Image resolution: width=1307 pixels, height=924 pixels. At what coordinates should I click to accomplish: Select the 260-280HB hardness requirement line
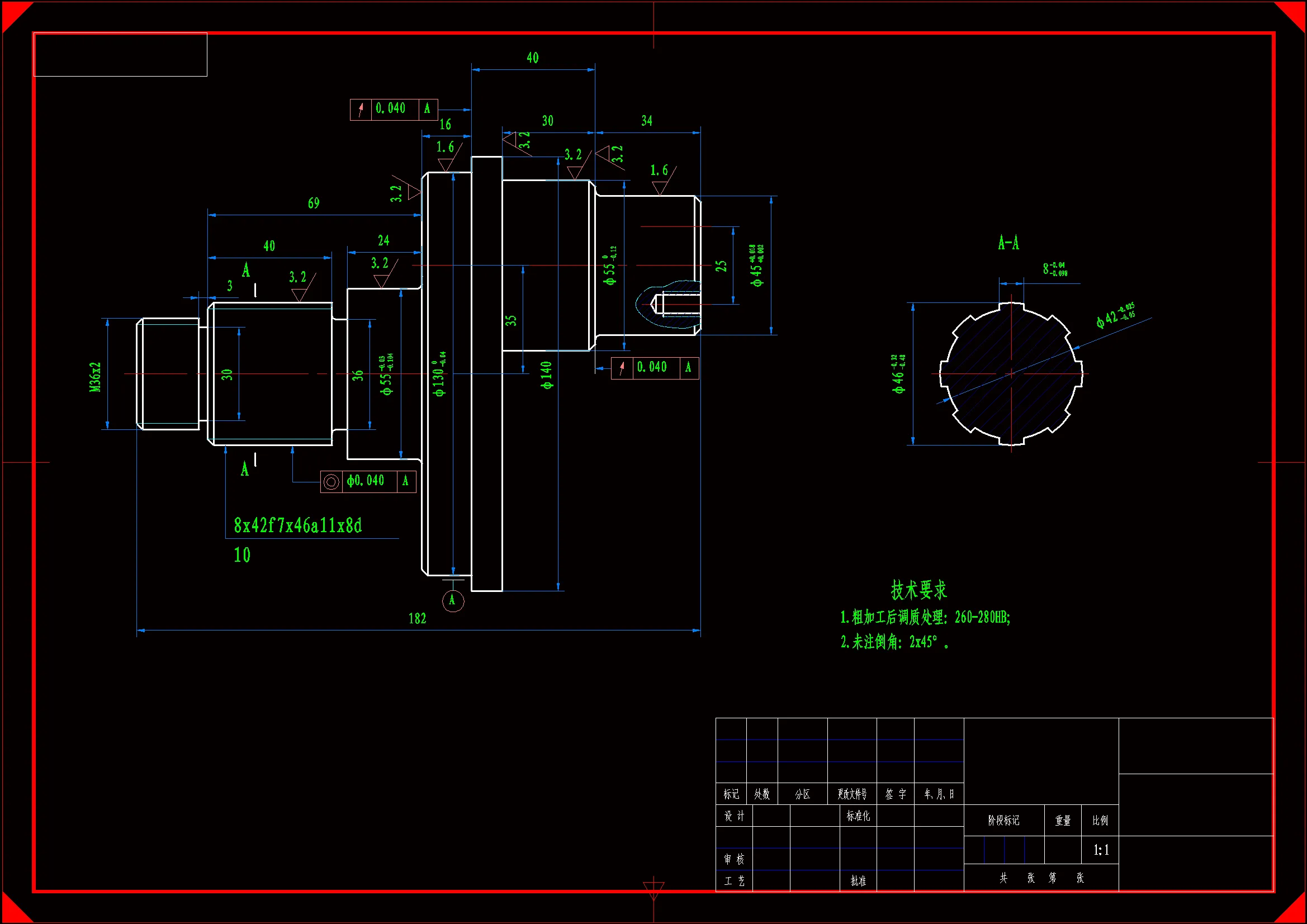[x=925, y=617]
